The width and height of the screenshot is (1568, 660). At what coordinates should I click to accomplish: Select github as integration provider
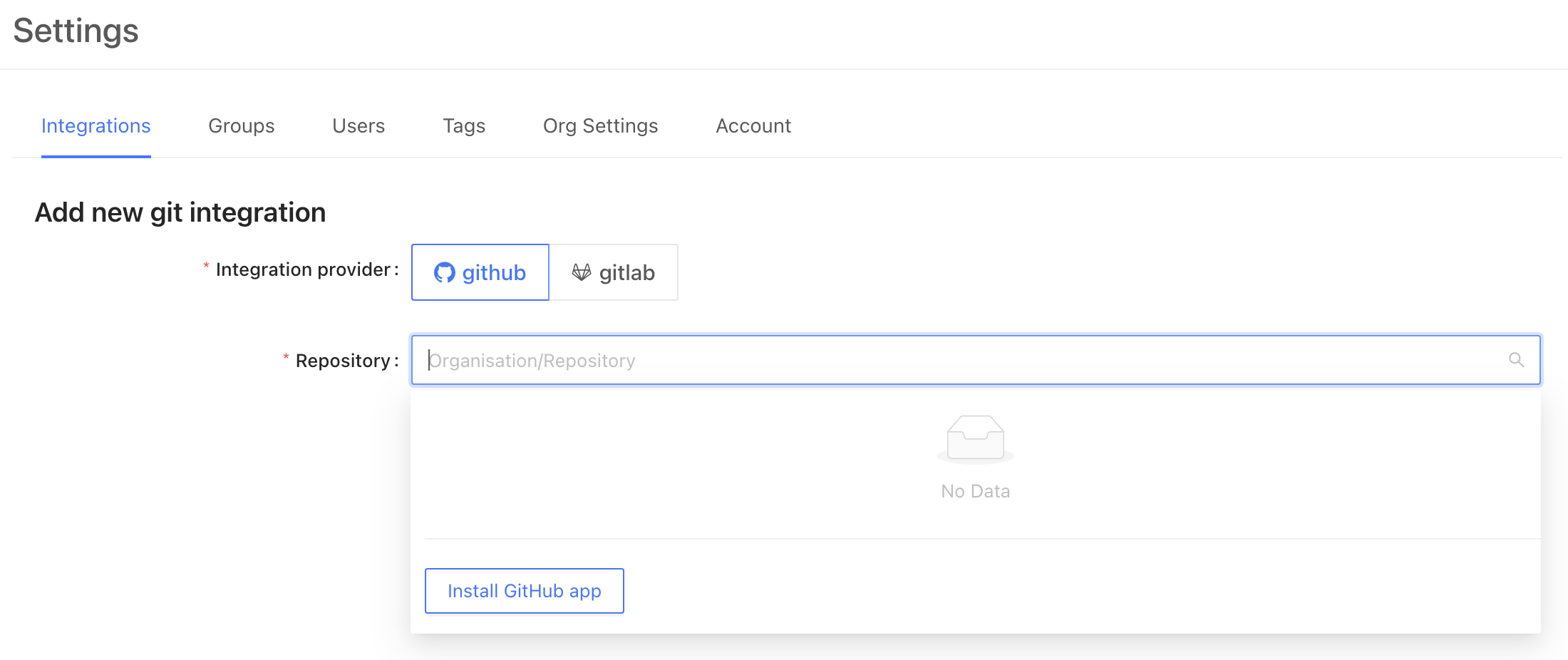480,272
